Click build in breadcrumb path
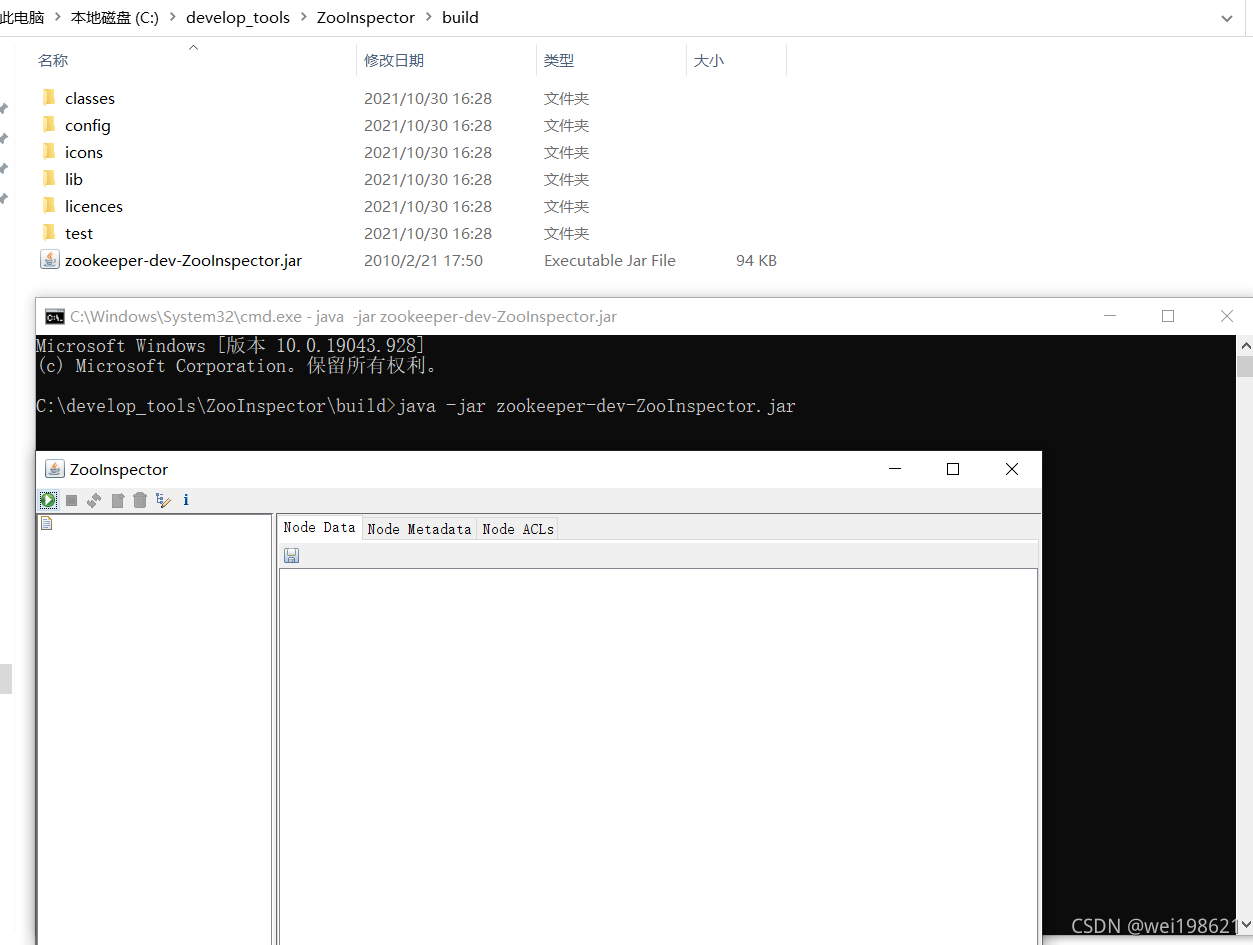 pos(460,18)
